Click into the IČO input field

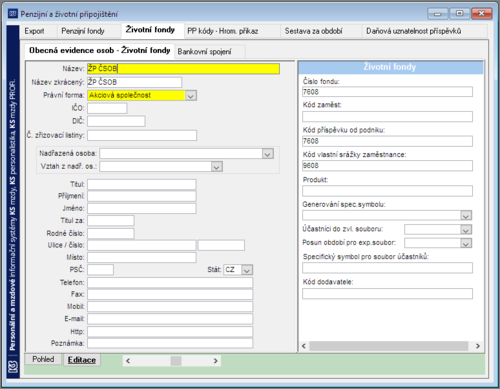107,108
